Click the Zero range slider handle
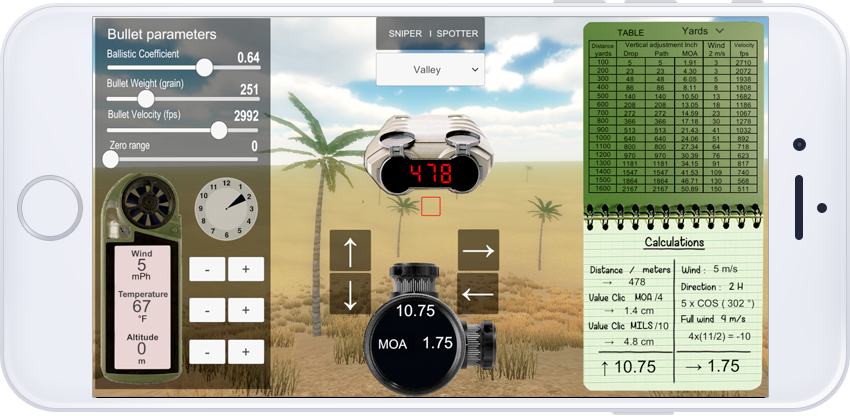The width and height of the screenshot is (850, 416). pos(111,158)
